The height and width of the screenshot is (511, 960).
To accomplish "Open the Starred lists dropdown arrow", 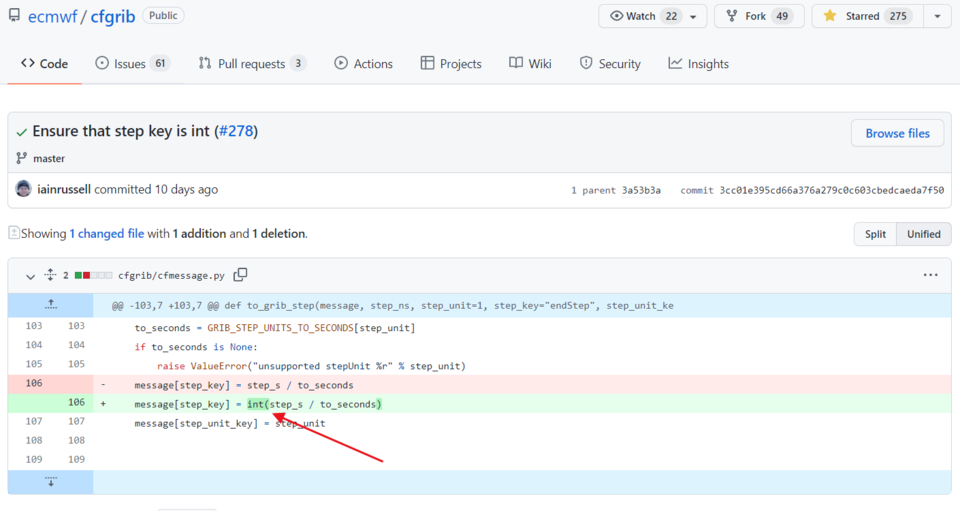I will coord(937,17).
